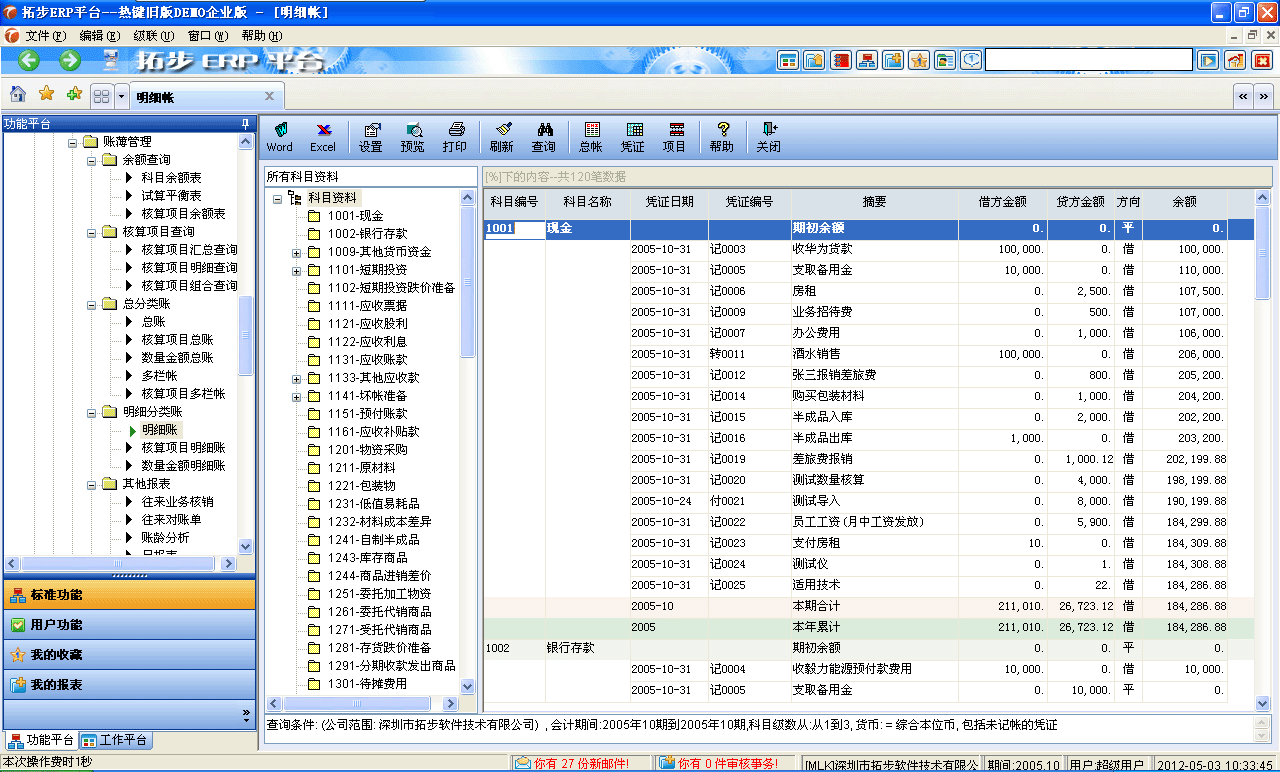Click the 预览 print preview icon
This screenshot has height=772, width=1280.
click(413, 136)
